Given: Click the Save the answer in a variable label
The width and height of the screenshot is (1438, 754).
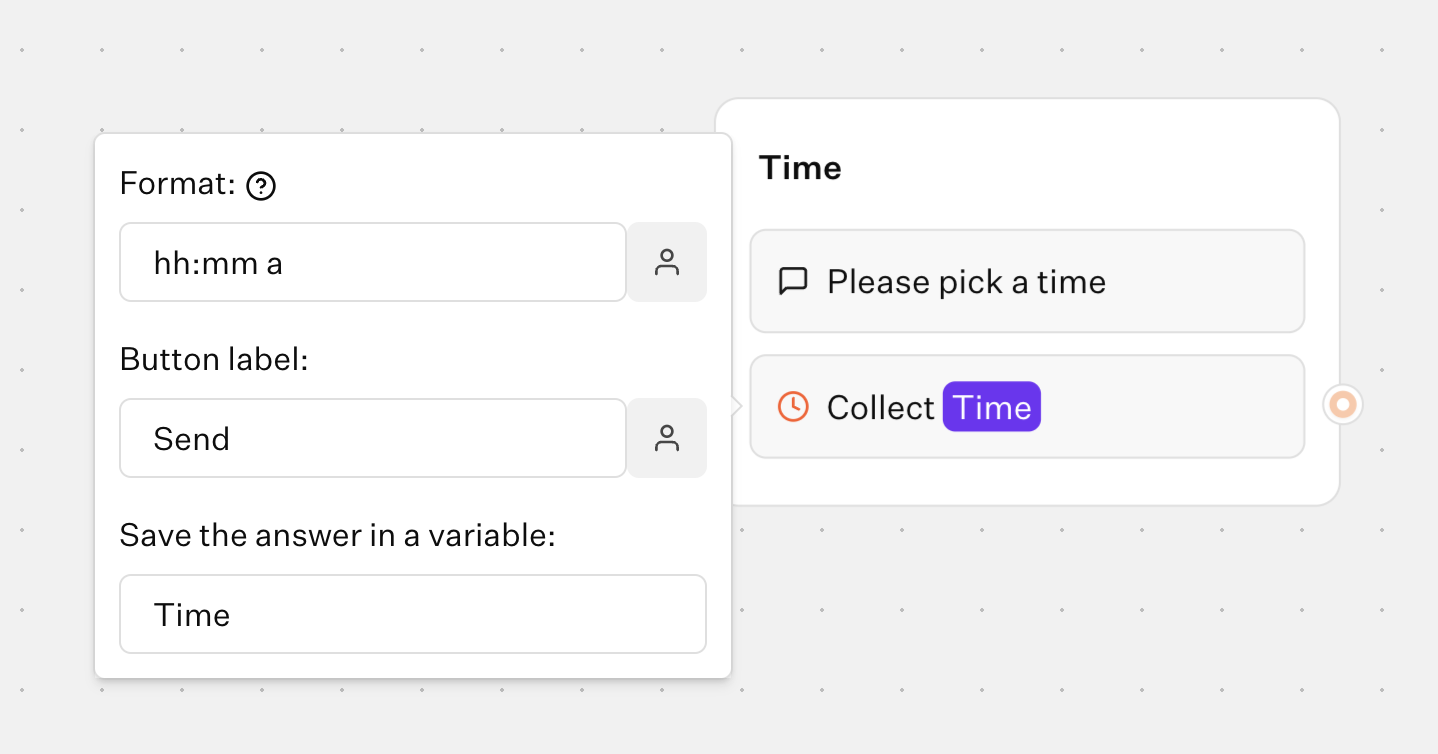Looking at the screenshot, I should [x=337, y=536].
